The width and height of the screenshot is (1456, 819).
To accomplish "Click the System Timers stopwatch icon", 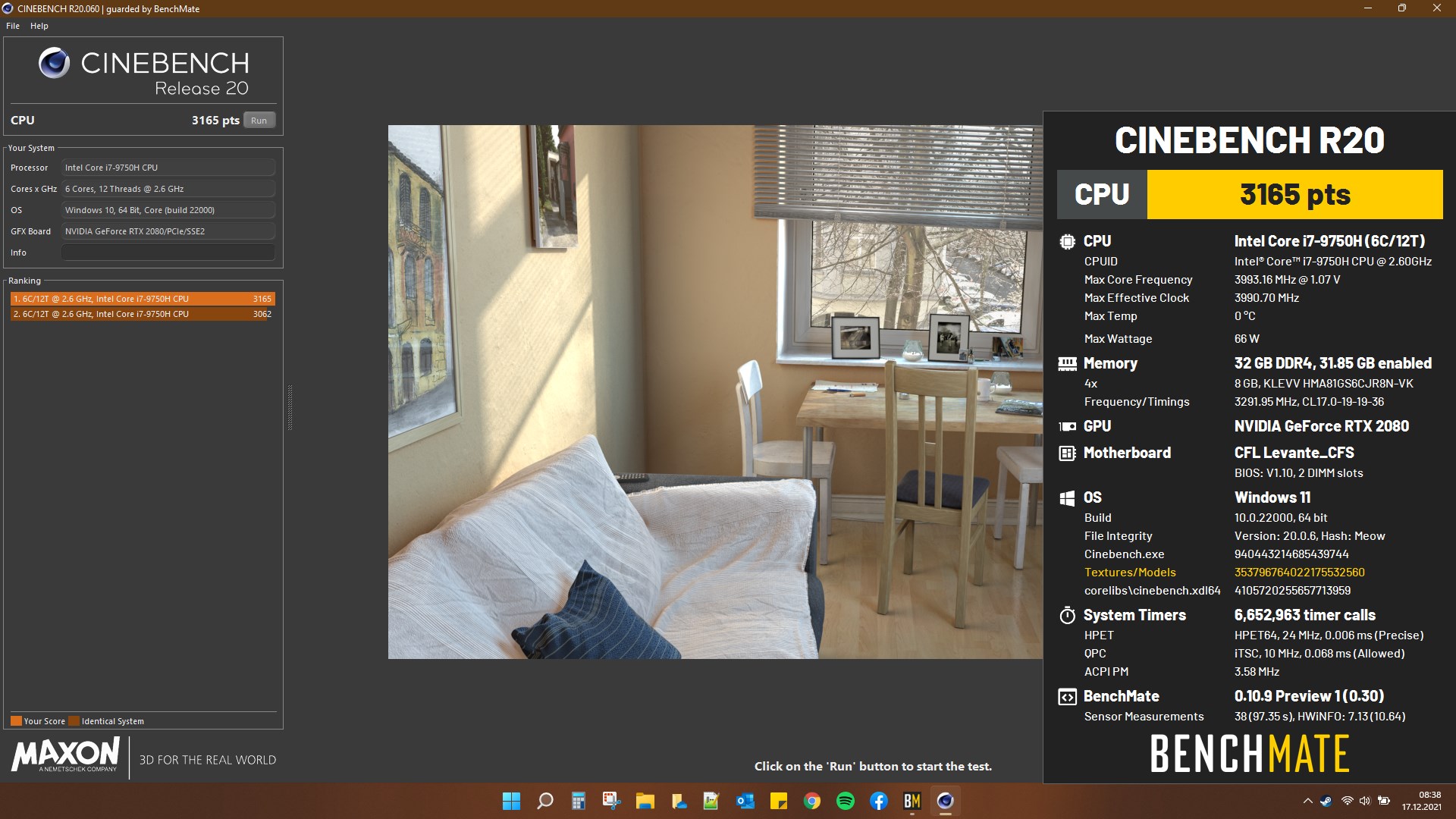I will (1067, 615).
